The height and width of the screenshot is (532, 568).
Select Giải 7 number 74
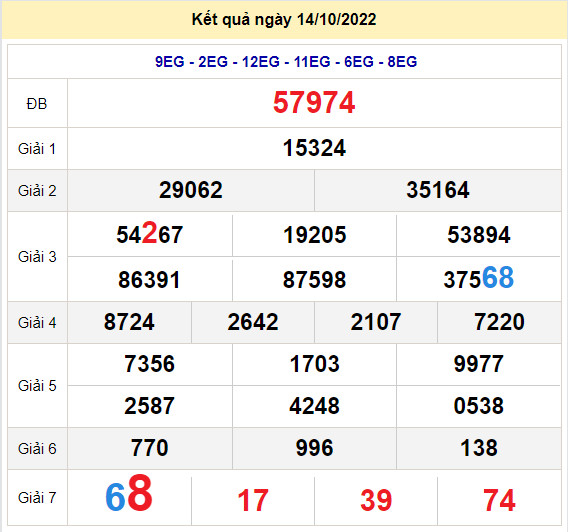click(x=499, y=500)
